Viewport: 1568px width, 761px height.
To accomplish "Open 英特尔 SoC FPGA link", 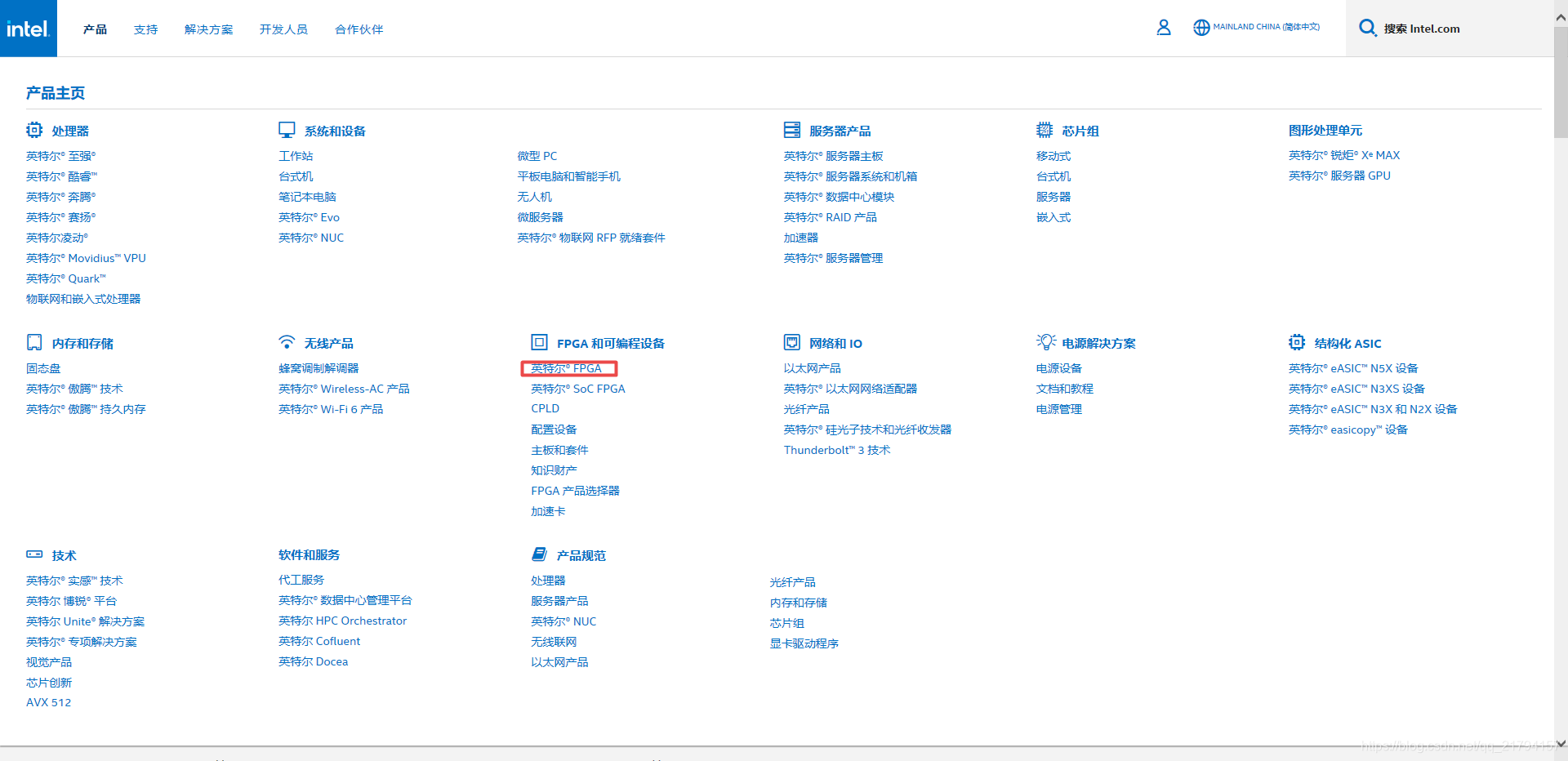I will point(578,389).
